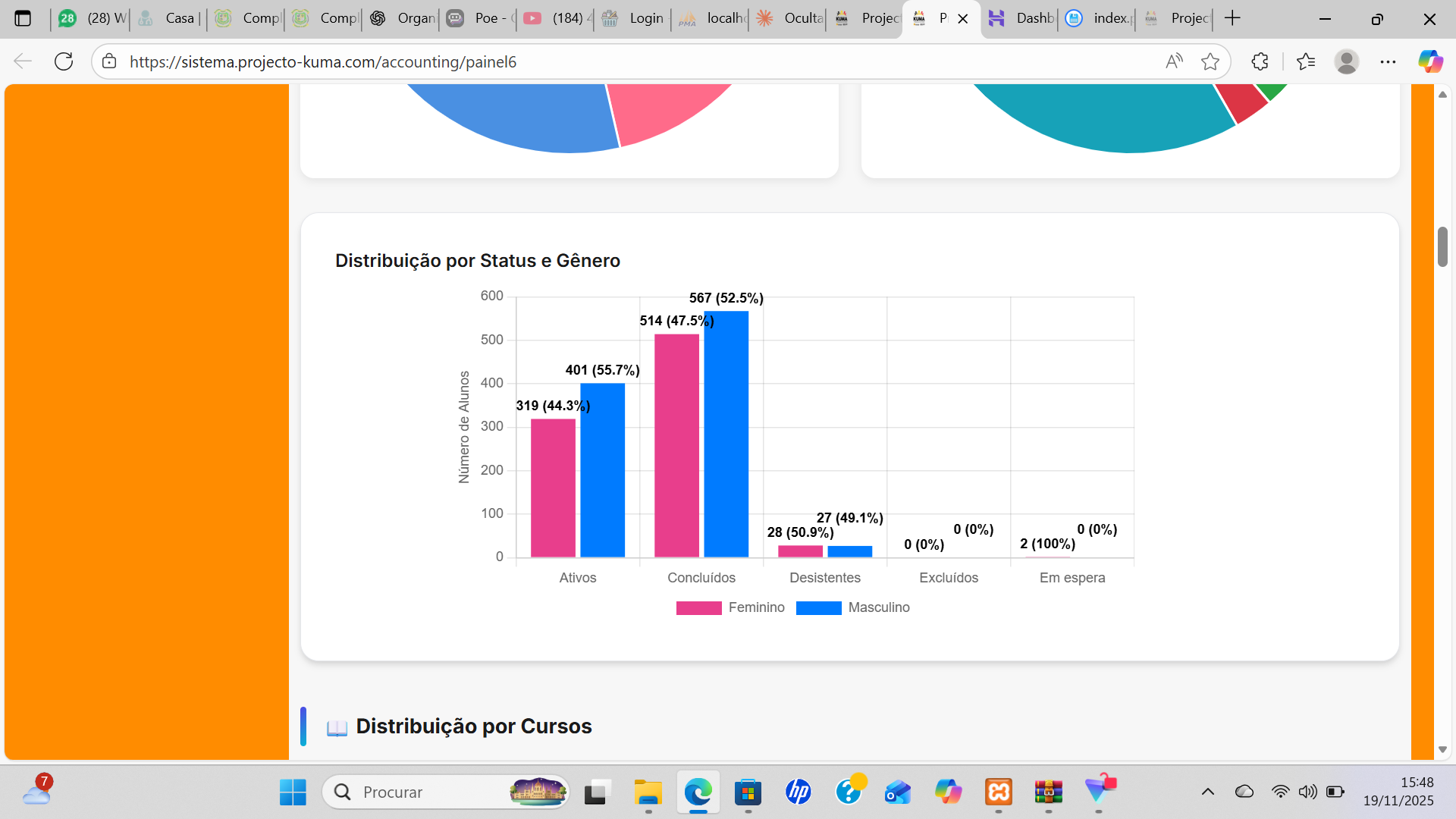
Task: Open Read aloud icon in address bar
Action: coord(1174,61)
